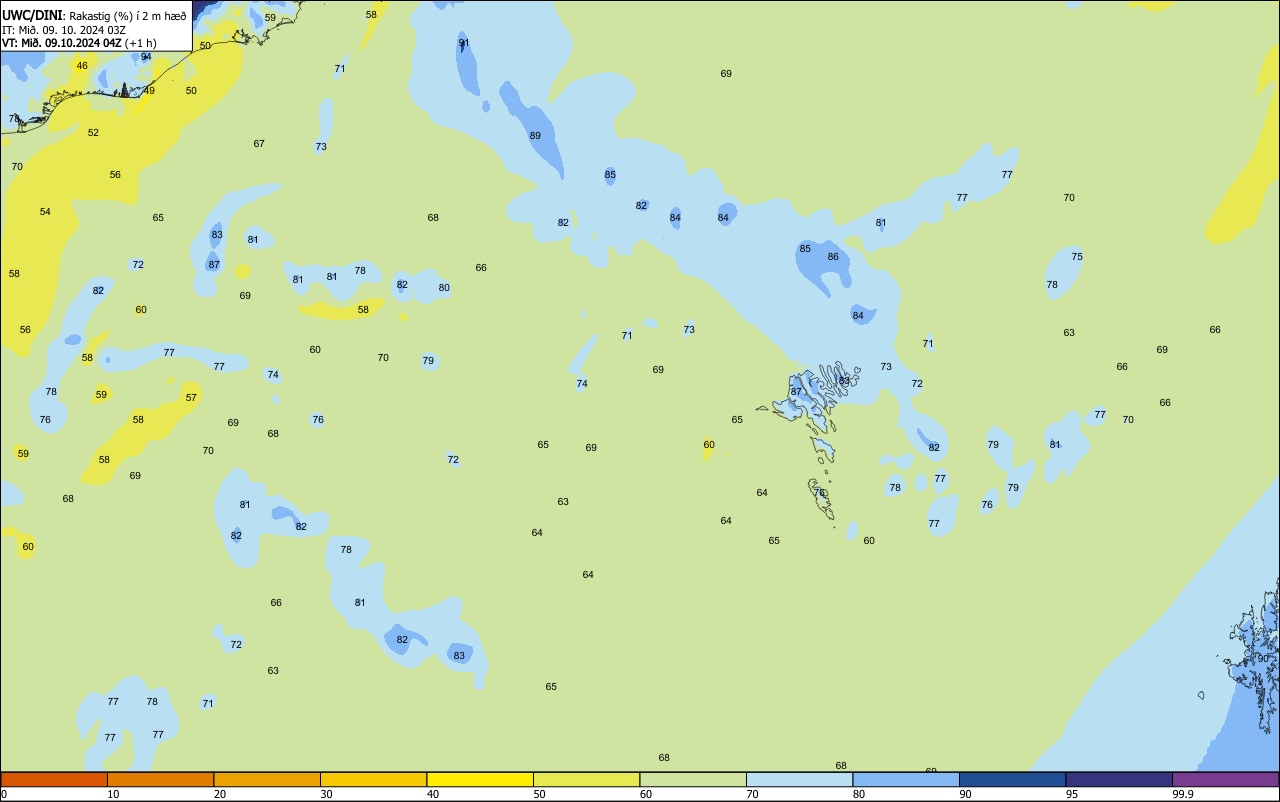Viewport: 1280px width, 802px height.
Task: Select the 50–60 pale yellow legend swatch
Action: coord(586,779)
